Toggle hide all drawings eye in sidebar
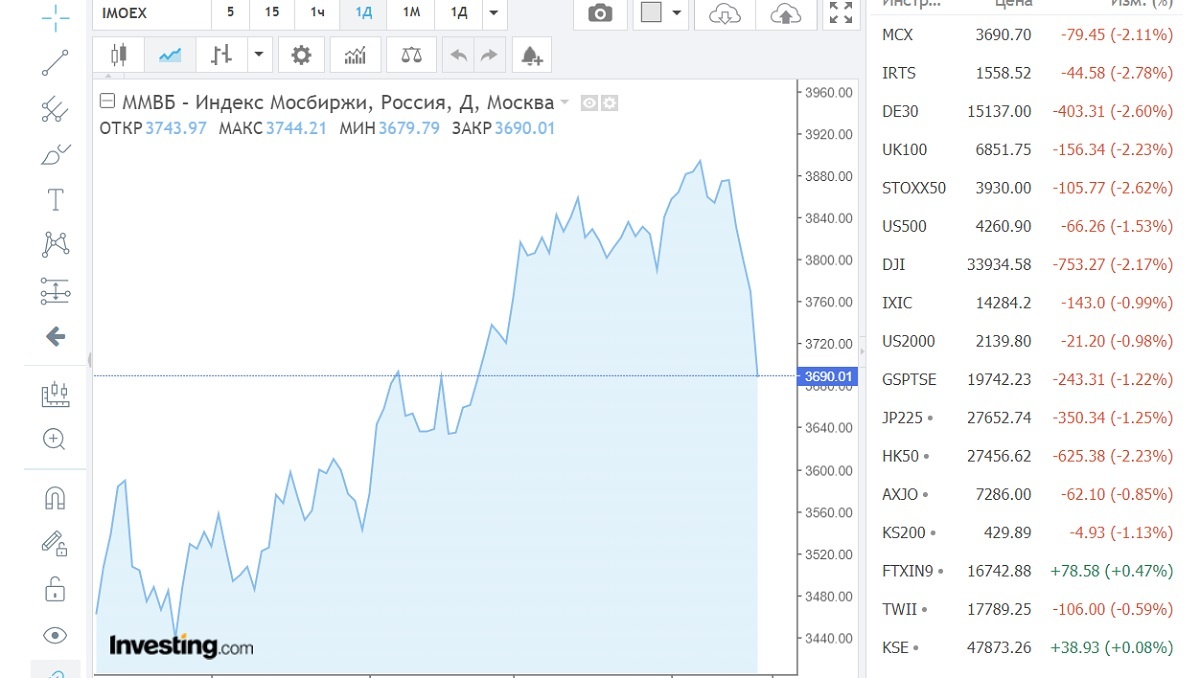Screen dimensions: 1200x678 [x=55, y=635]
